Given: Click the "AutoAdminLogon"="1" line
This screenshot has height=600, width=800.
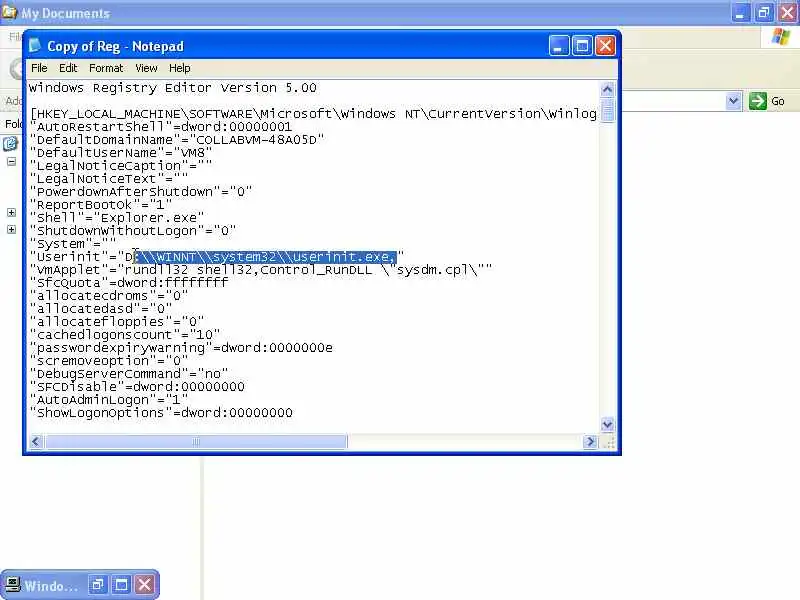Looking at the screenshot, I should coord(109,400).
